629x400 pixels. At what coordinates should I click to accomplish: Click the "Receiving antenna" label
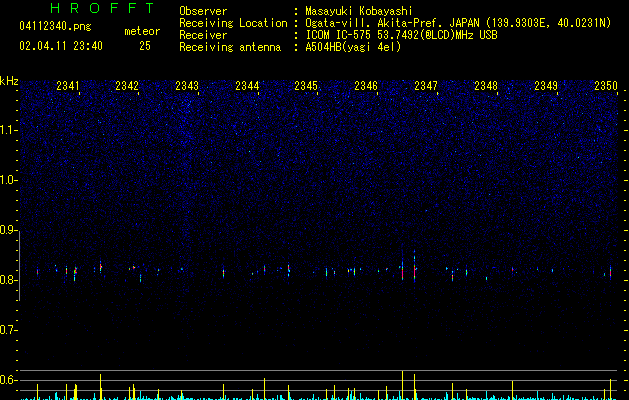[x=230, y=47]
